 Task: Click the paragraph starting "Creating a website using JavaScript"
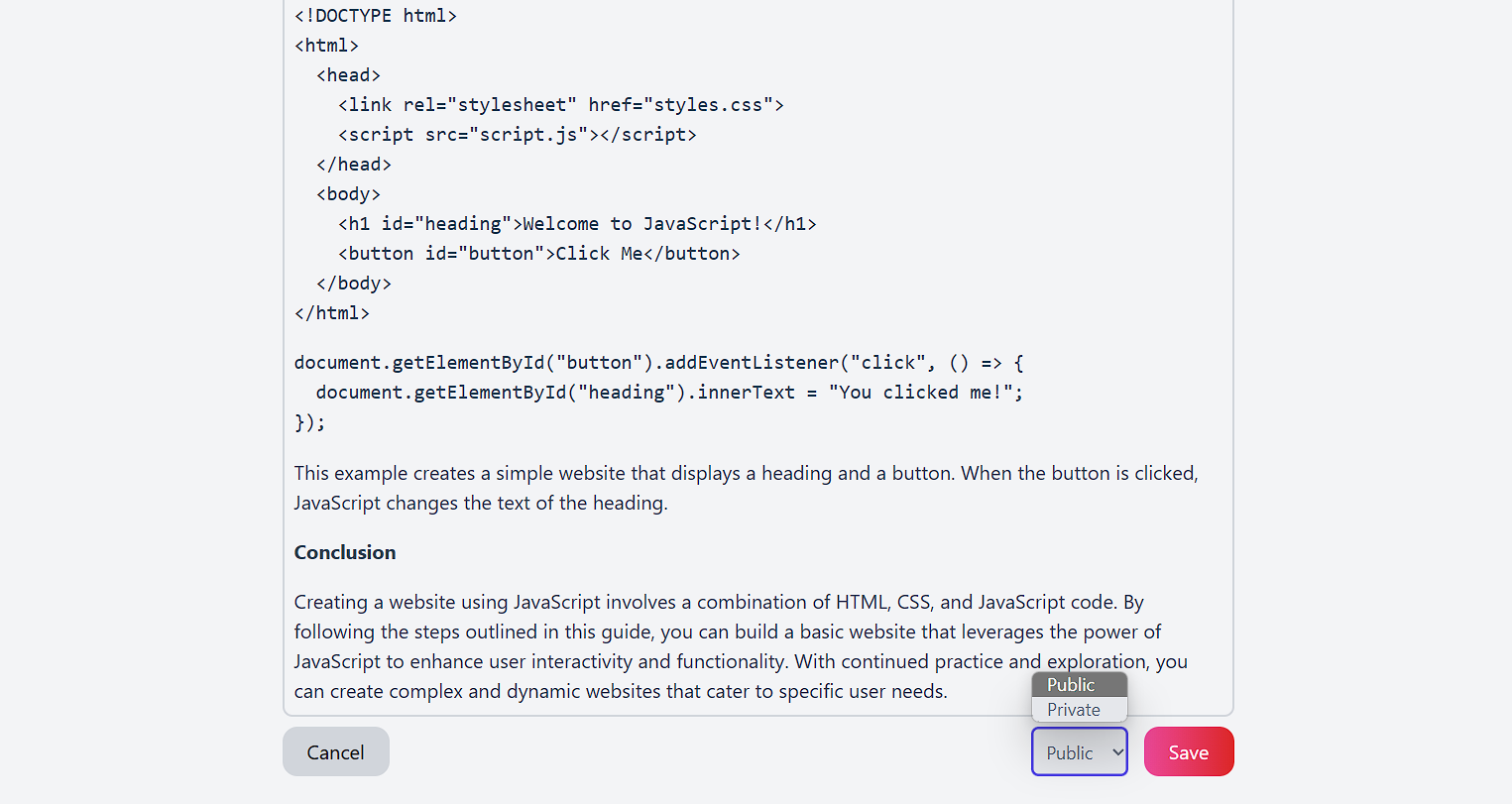click(x=741, y=646)
